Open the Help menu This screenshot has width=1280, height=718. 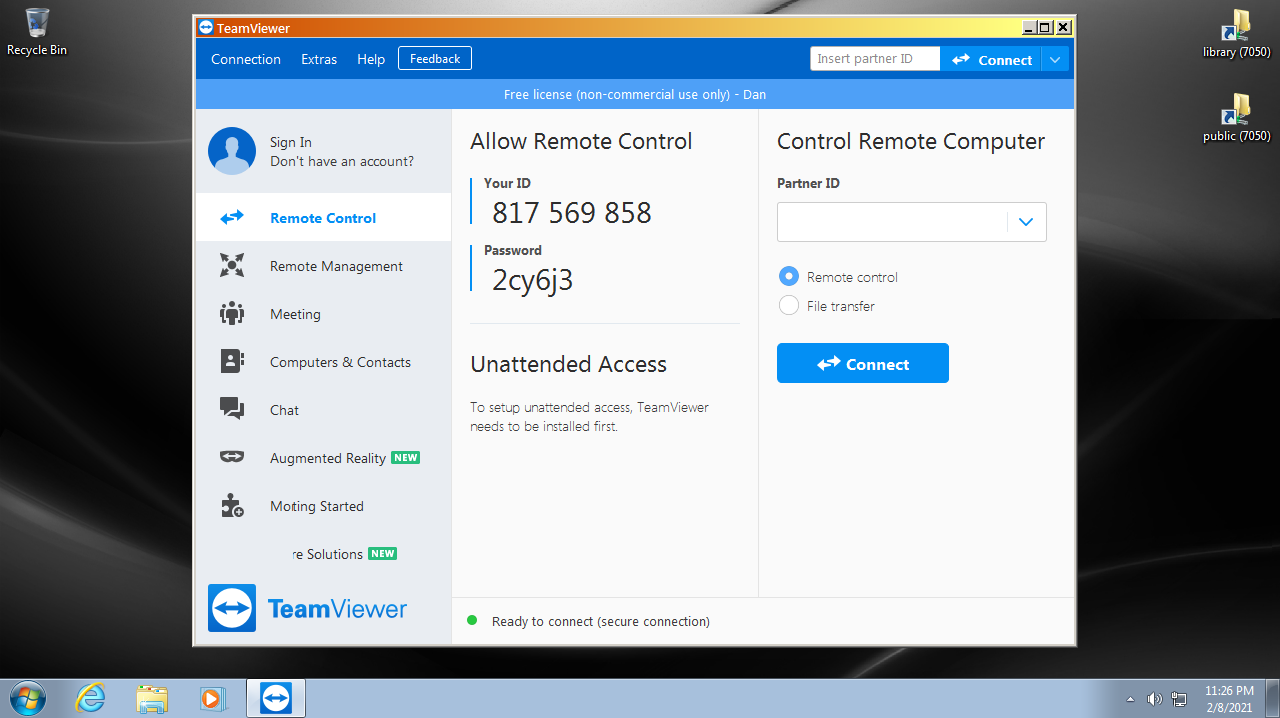(371, 59)
